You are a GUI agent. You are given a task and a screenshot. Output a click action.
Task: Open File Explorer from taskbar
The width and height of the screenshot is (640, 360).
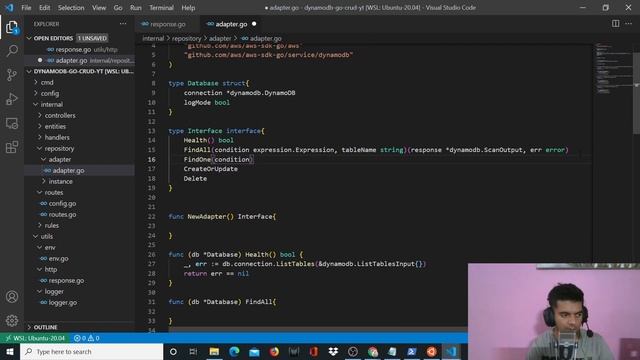pyautogui.click(x=214, y=351)
